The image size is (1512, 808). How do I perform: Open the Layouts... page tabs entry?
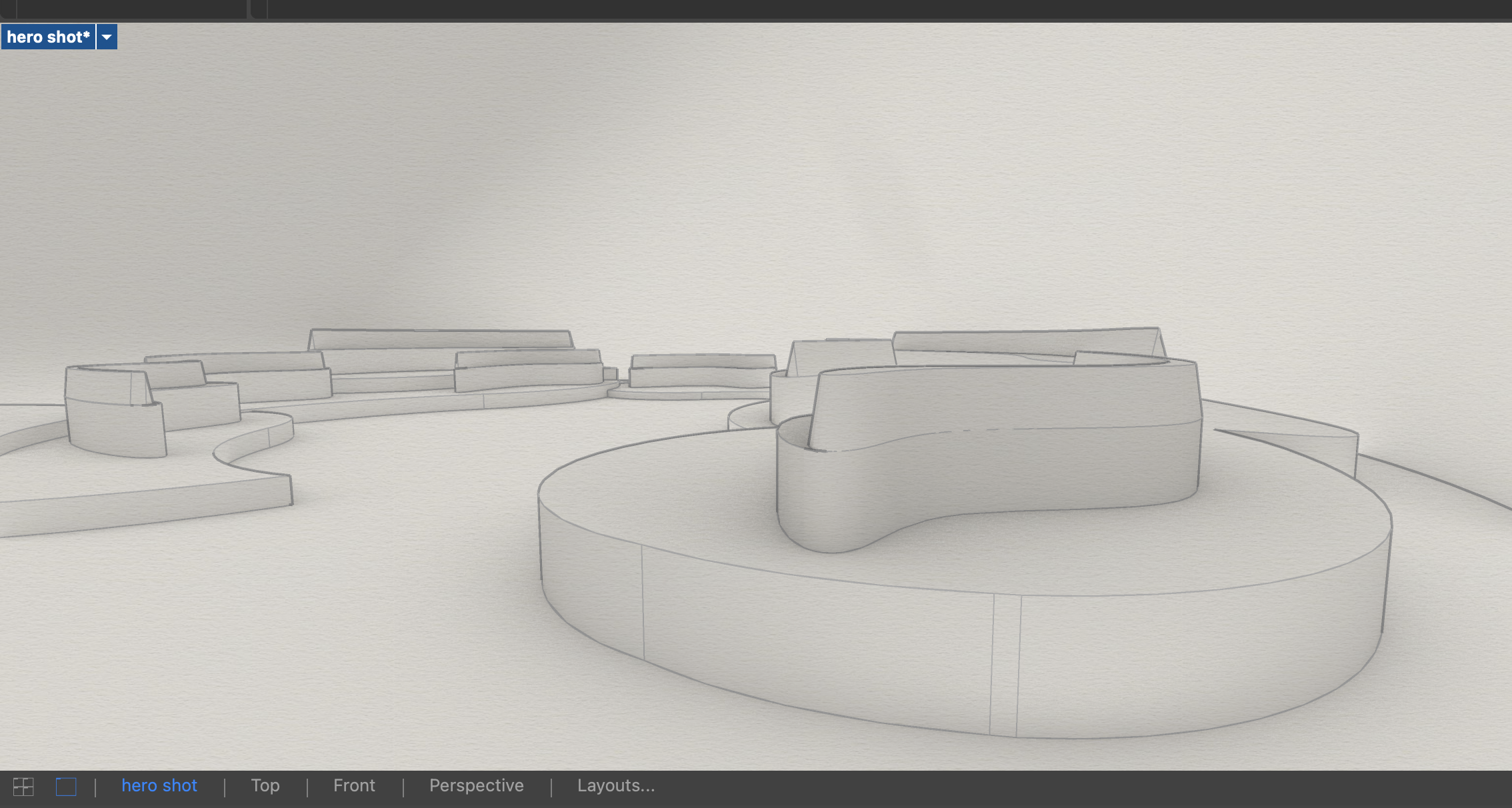point(615,785)
